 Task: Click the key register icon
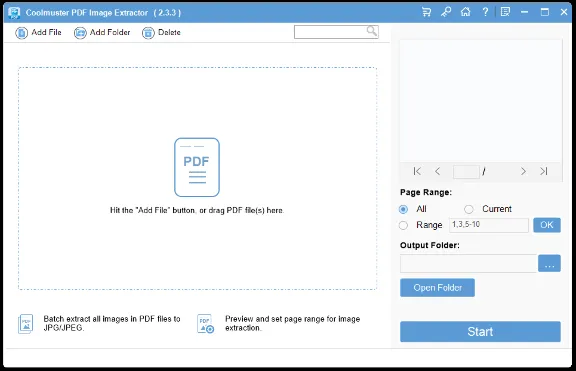pyautogui.click(x=446, y=12)
